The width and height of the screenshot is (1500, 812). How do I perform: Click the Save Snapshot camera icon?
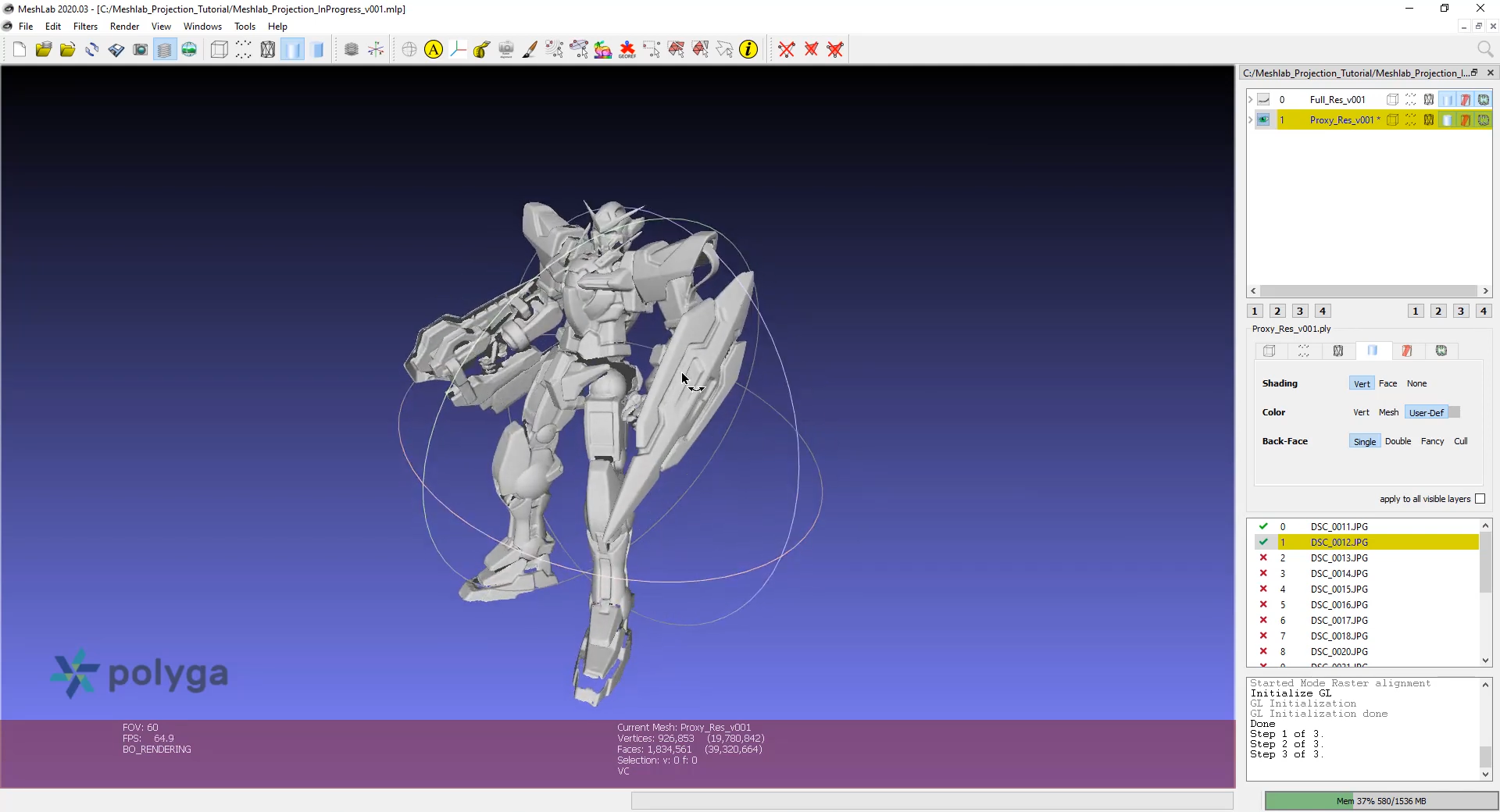pyautogui.click(x=141, y=50)
